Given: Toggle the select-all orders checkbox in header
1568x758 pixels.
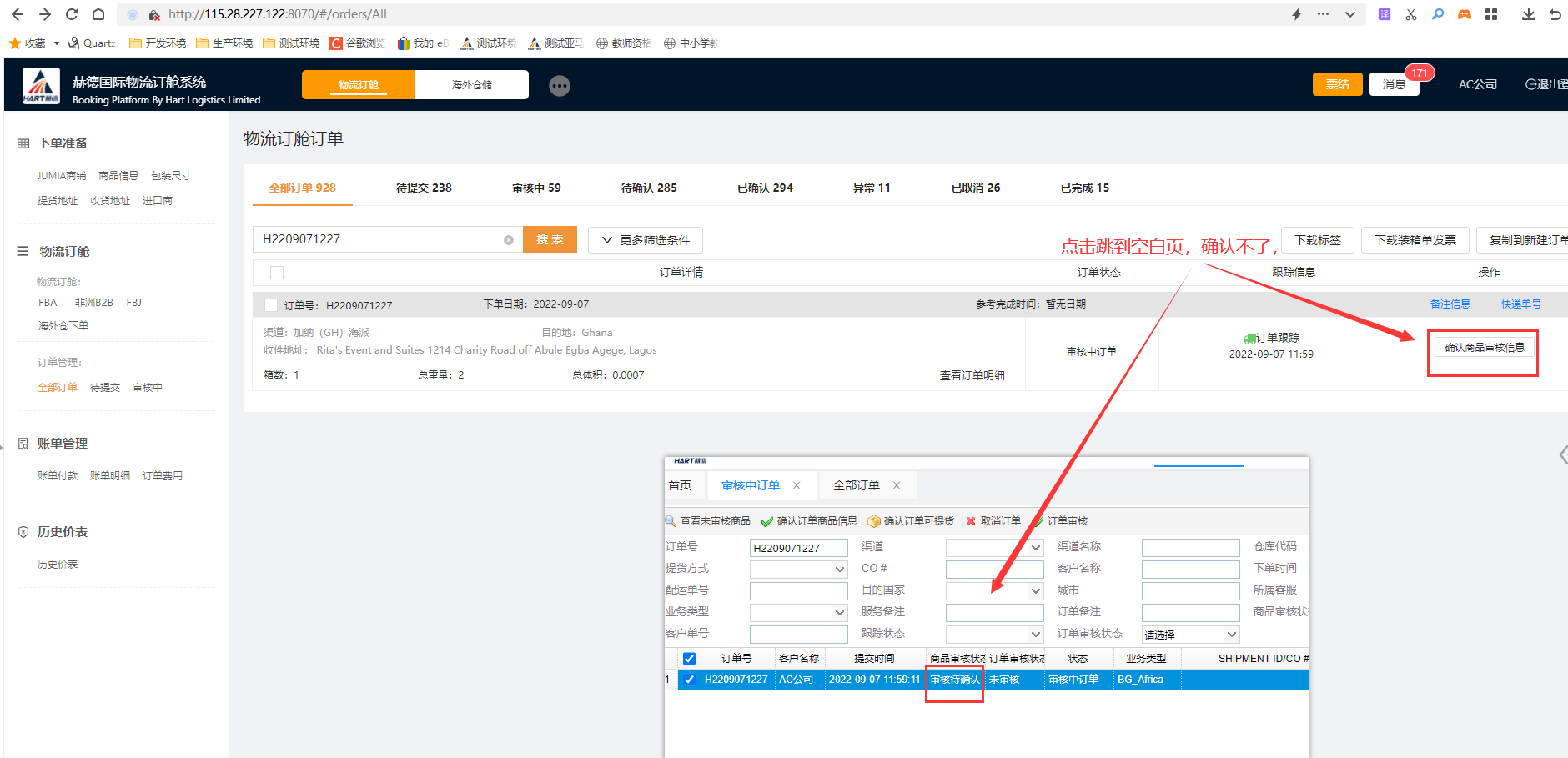Looking at the screenshot, I should [x=277, y=273].
